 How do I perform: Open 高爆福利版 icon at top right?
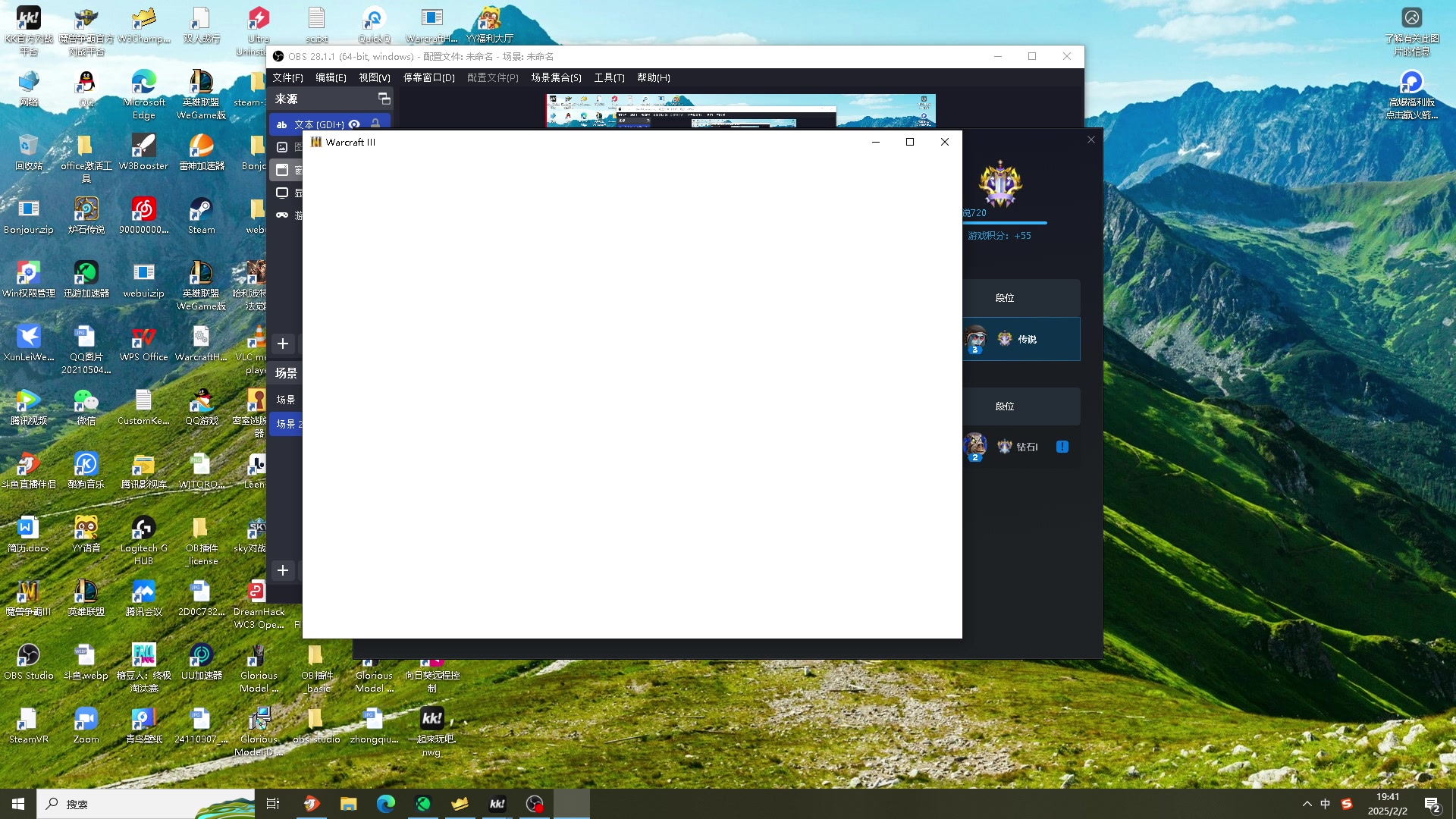1412,95
